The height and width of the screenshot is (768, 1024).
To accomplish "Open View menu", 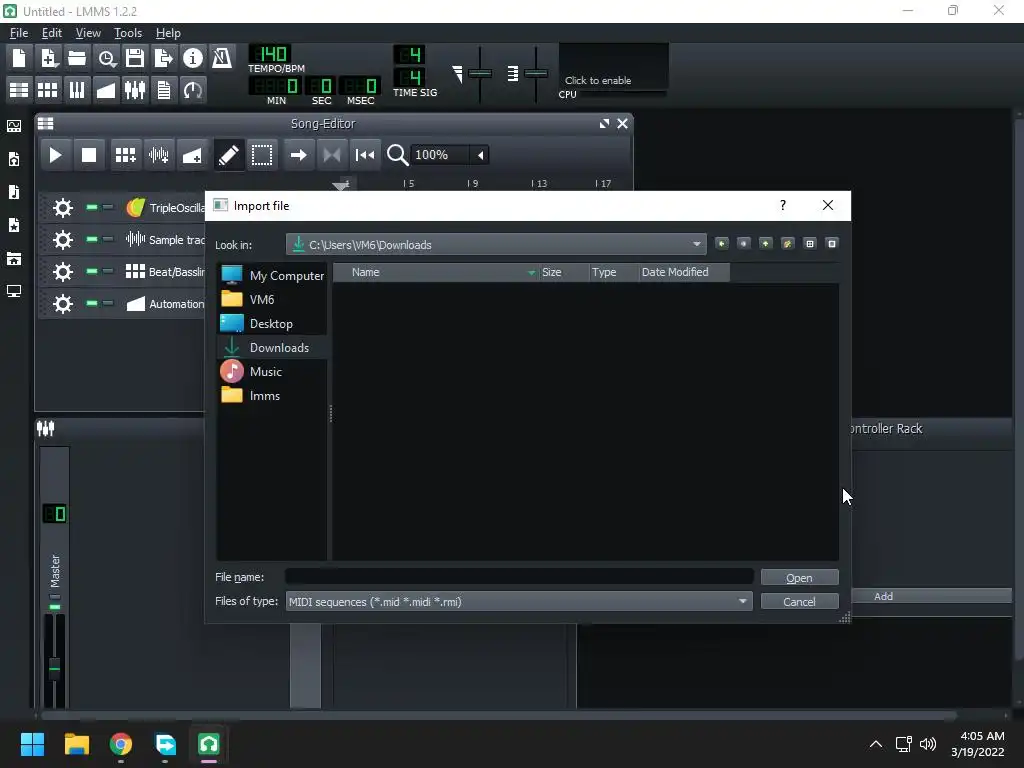I will [x=88, y=33].
